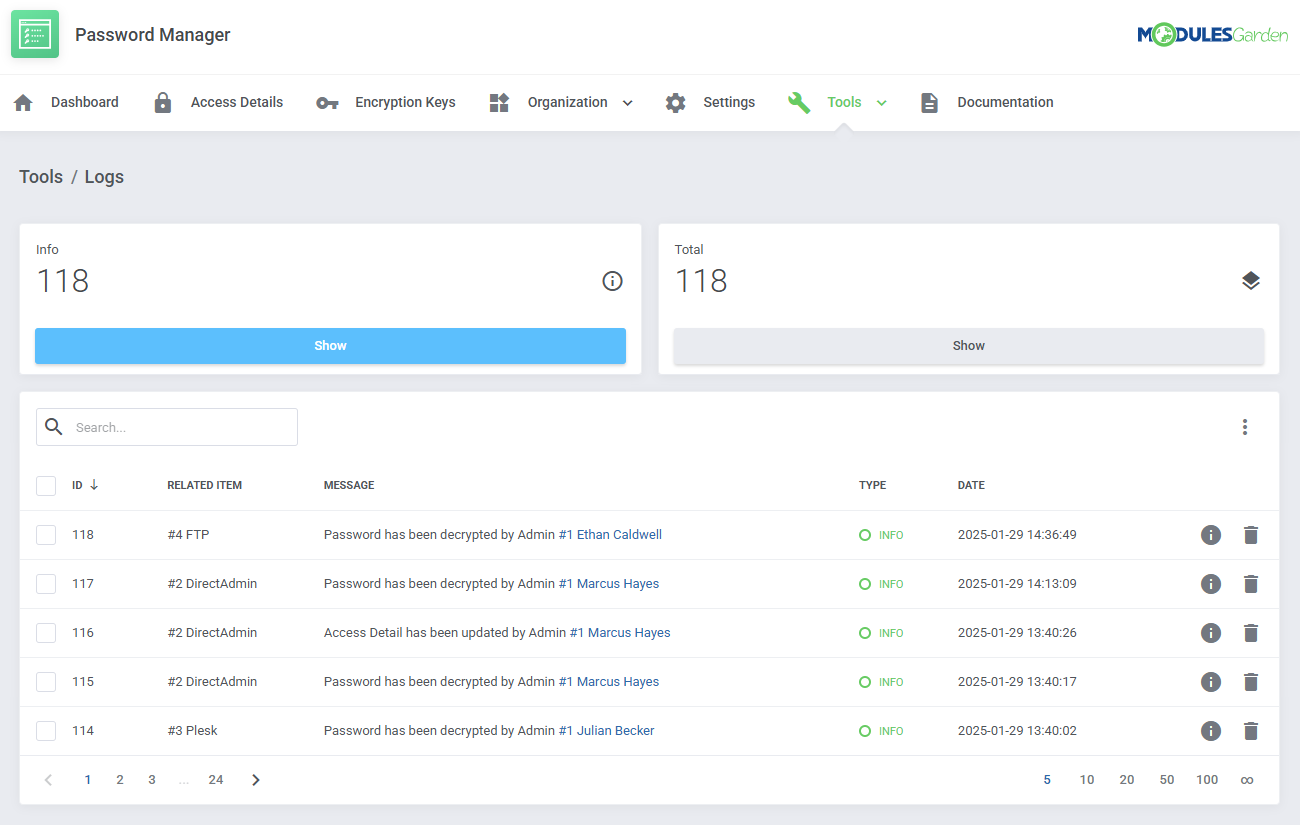The width and height of the screenshot is (1300, 825).
Task: Click the Password Manager green app logo
Action: click(35, 34)
